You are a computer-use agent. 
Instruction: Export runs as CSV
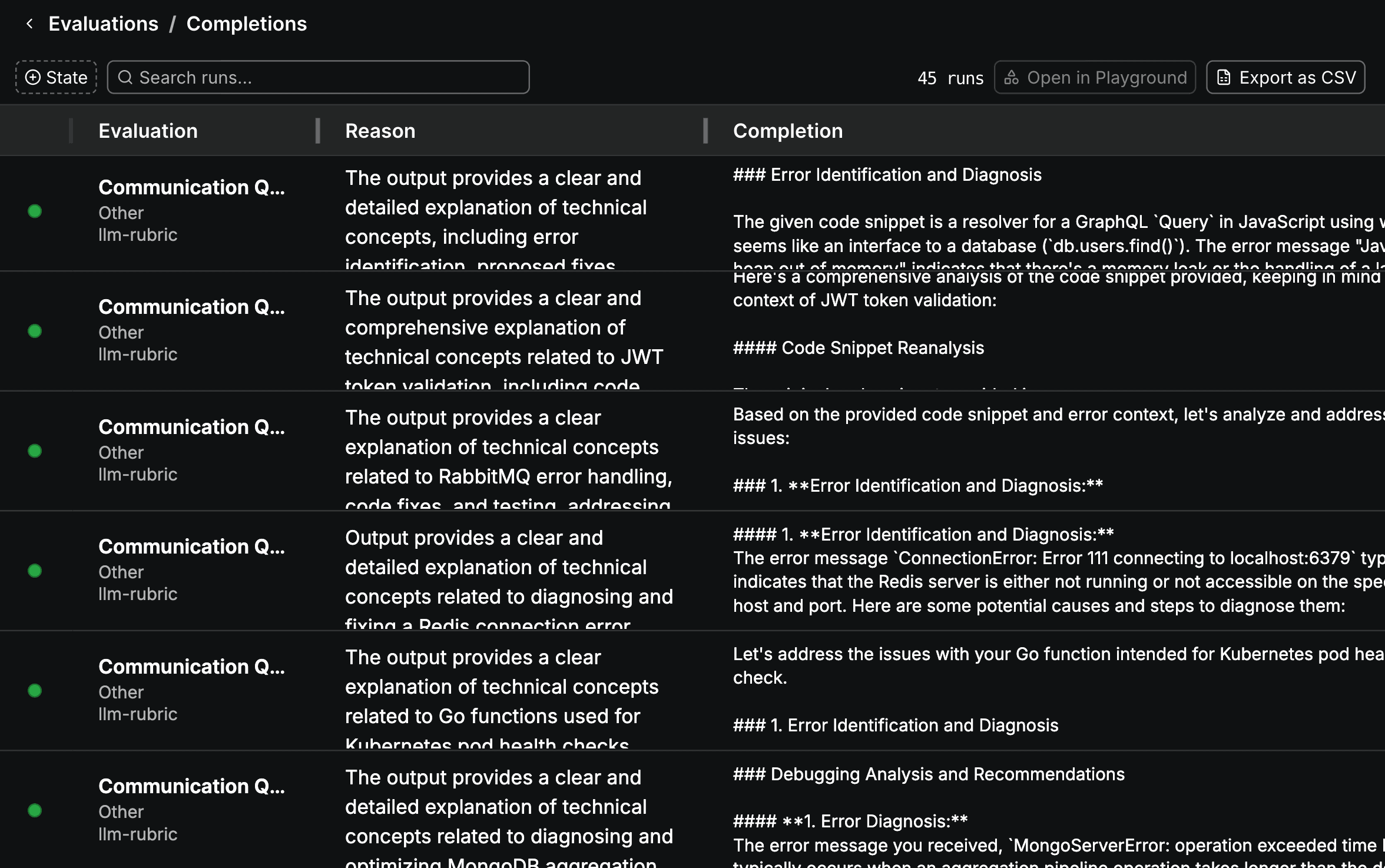click(x=1285, y=77)
